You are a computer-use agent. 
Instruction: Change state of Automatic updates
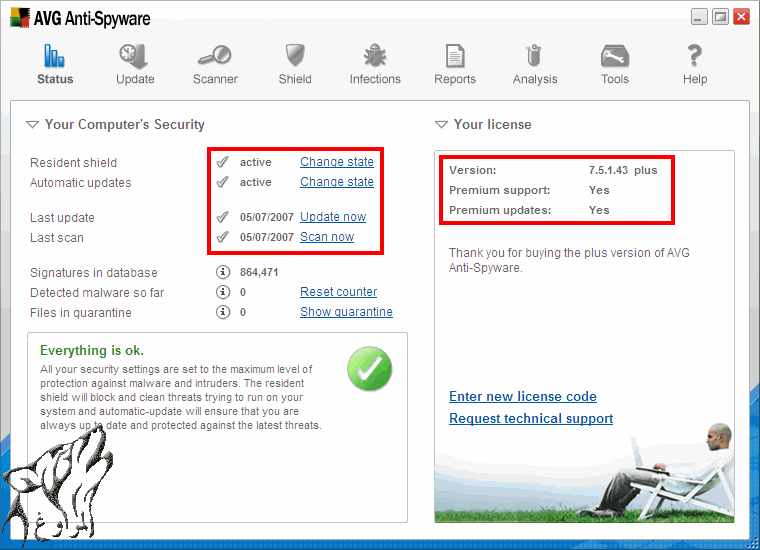click(337, 182)
